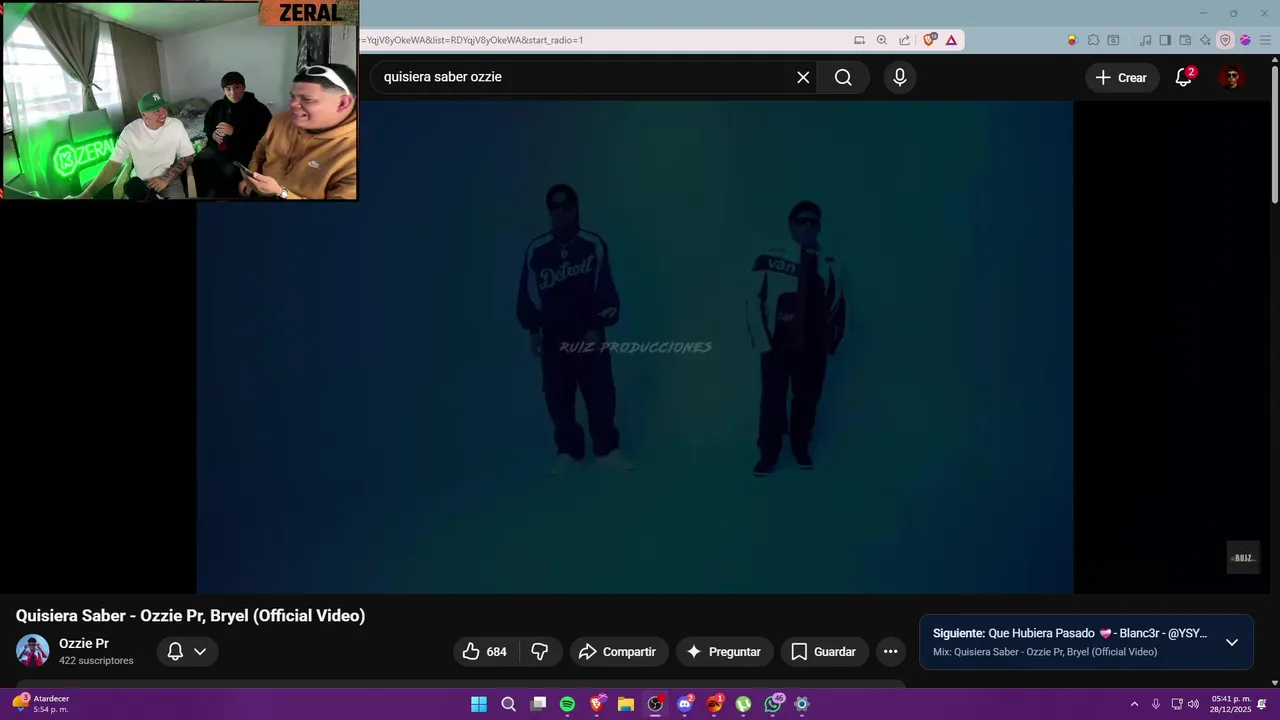Screen dimensions: 1280x720
Task: Open the notifications bell with badge 2
Action: [x=1184, y=77]
